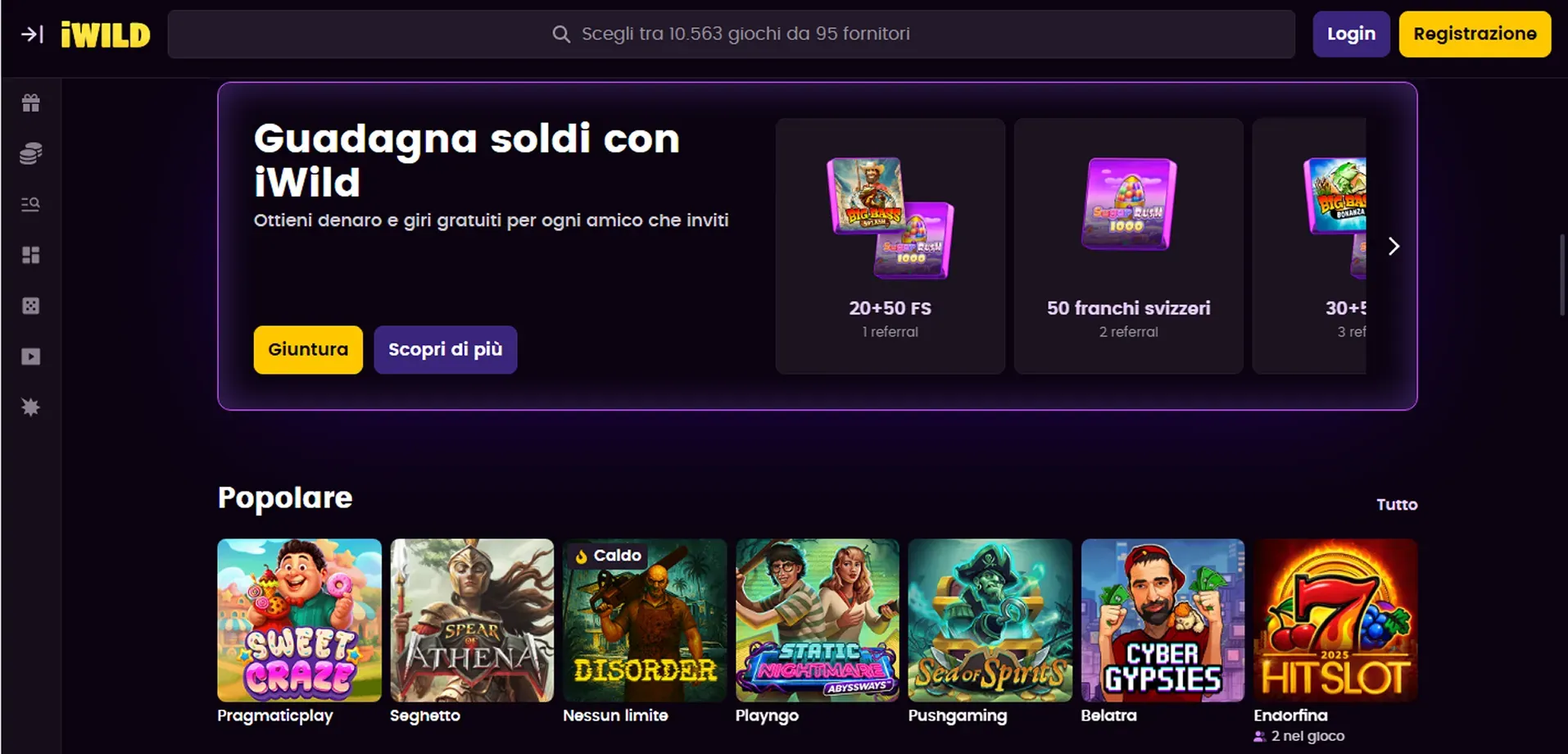Click the players icon beside '2 nel gioco'
The image size is (1568, 754).
click(x=1260, y=737)
